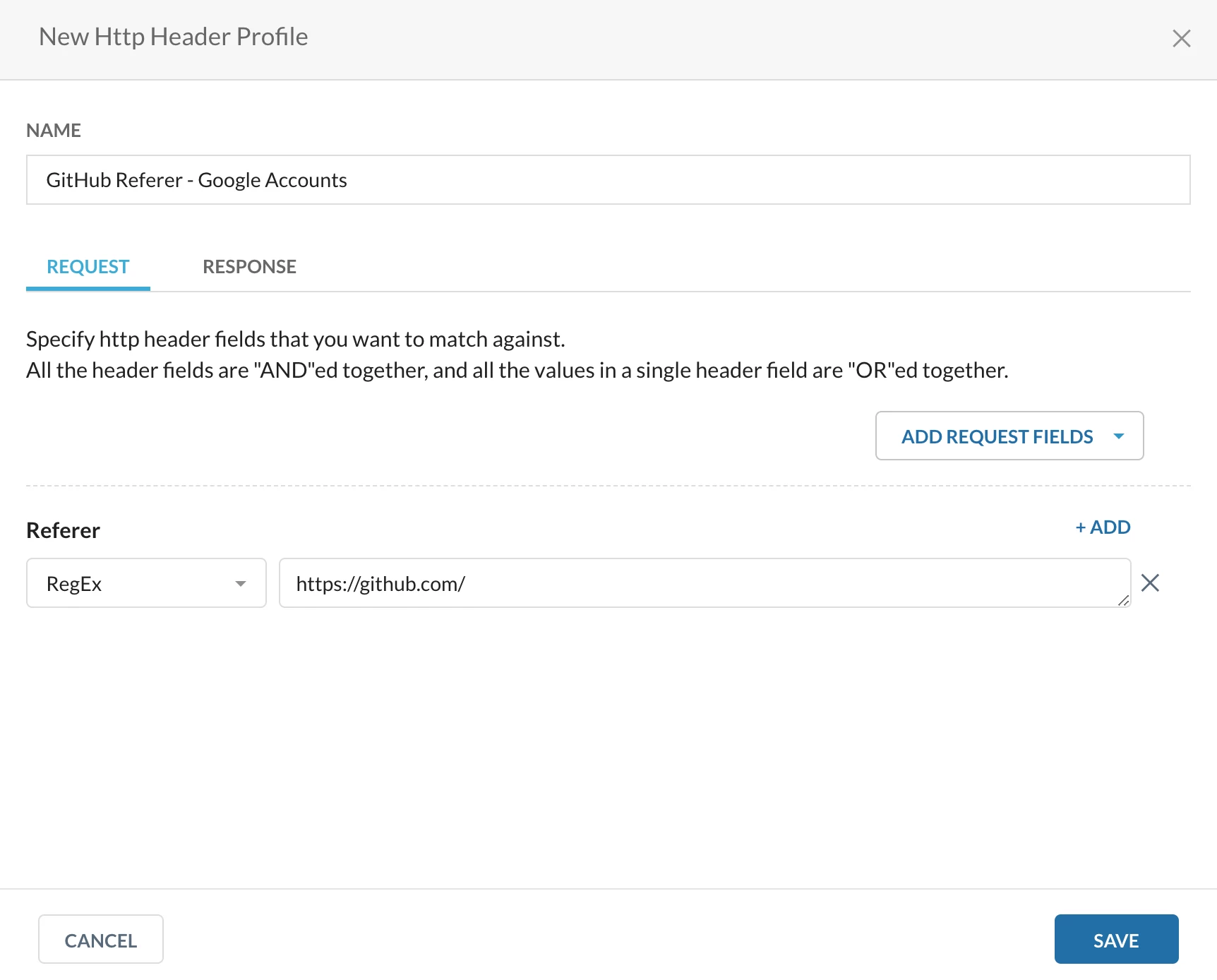Save the HTTP header profile
The height and width of the screenshot is (980, 1217).
[x=1116, y=939]
